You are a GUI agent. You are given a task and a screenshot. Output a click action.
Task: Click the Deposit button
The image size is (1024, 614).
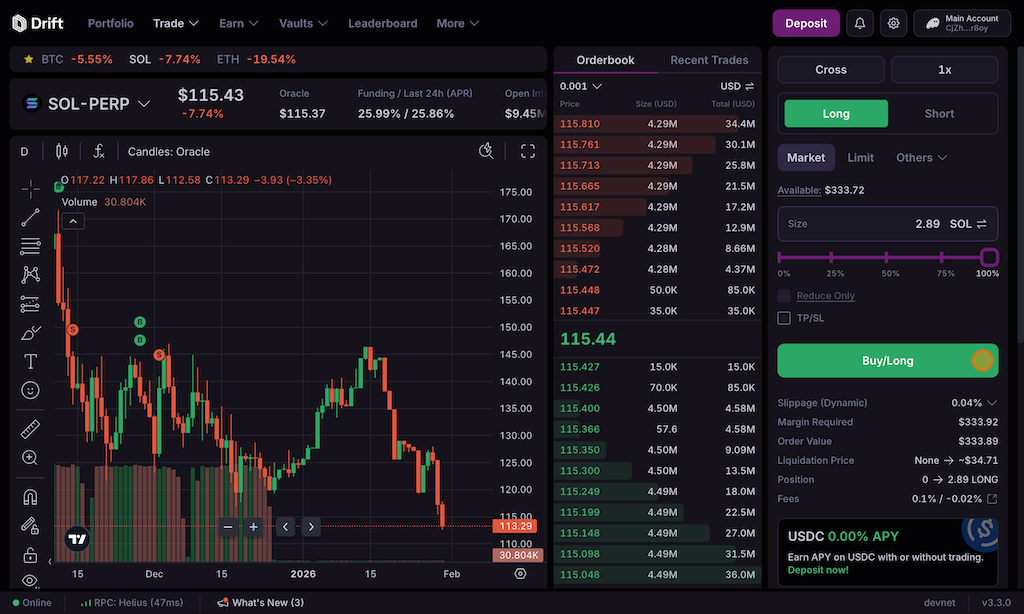pyautogui.click(x=806, y=23)
